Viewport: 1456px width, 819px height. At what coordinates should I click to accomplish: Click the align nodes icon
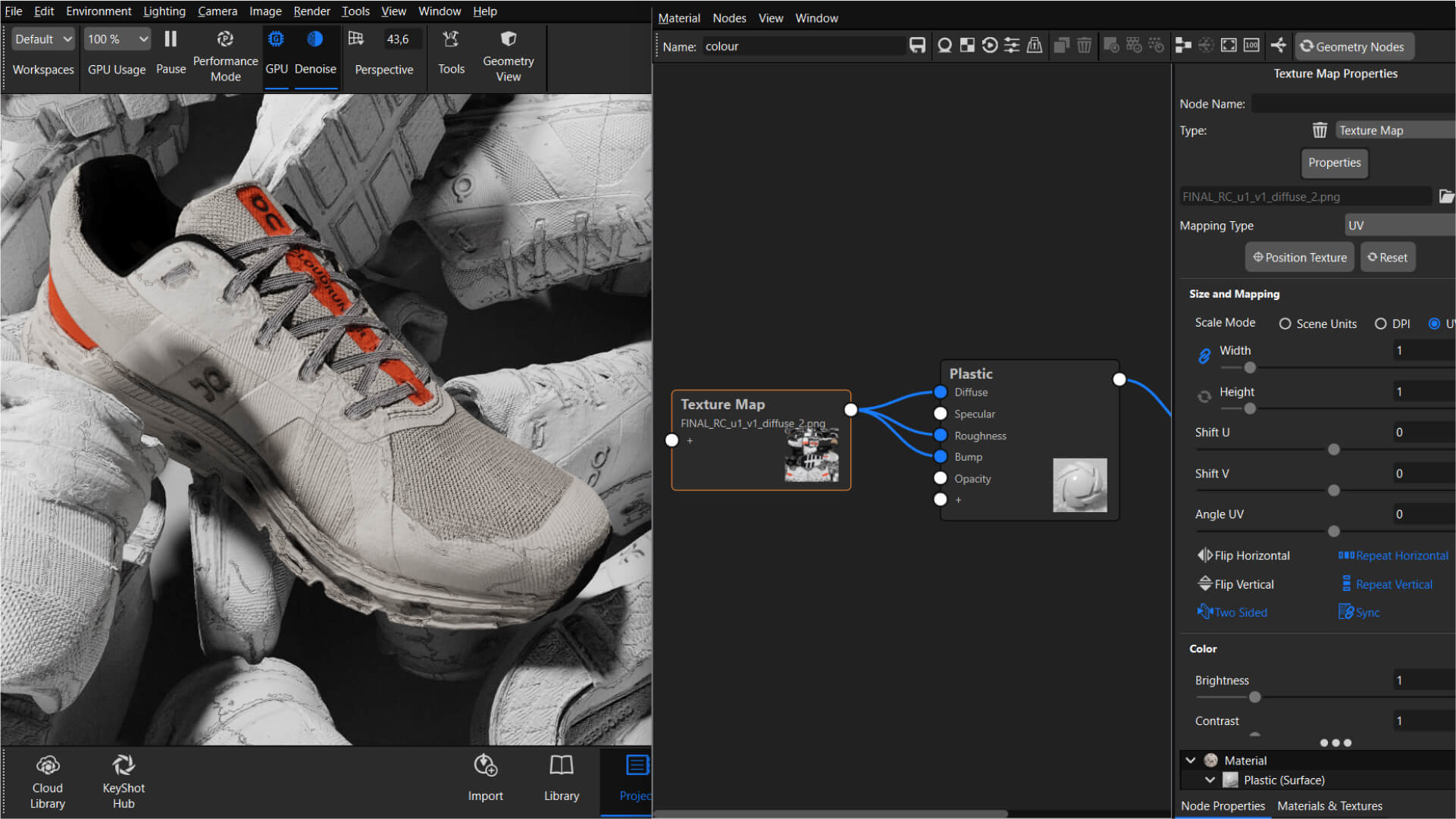[x=1183, y=45]
